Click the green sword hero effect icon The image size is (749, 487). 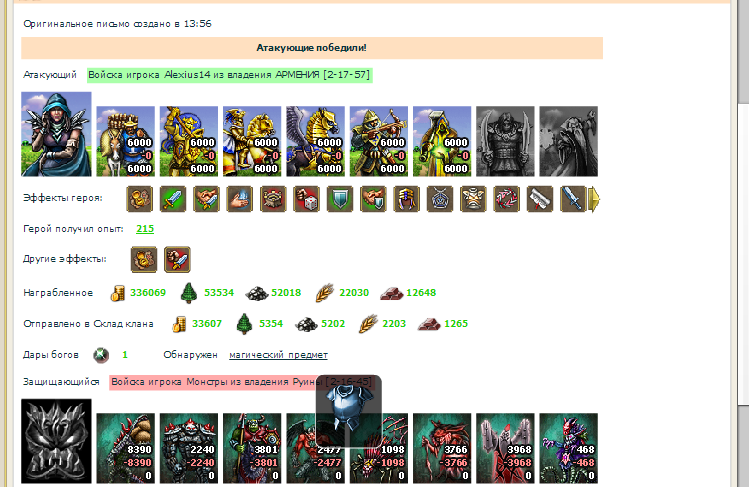tap(172, 199)
